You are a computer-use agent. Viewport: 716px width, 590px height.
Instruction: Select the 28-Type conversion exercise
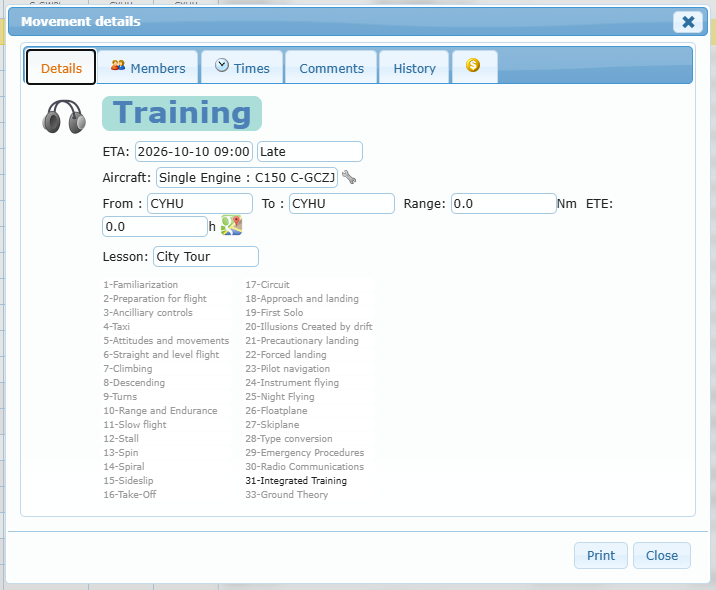289,438
